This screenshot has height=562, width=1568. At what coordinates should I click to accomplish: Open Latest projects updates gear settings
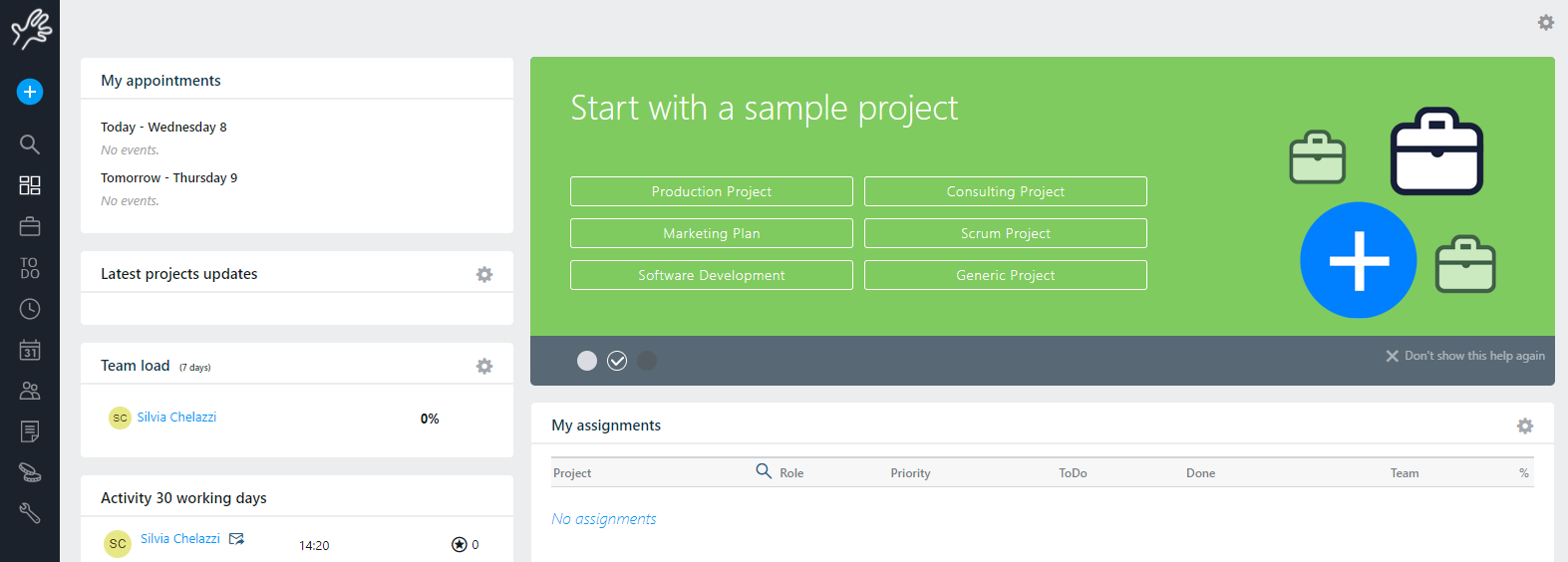pos(484,274)
